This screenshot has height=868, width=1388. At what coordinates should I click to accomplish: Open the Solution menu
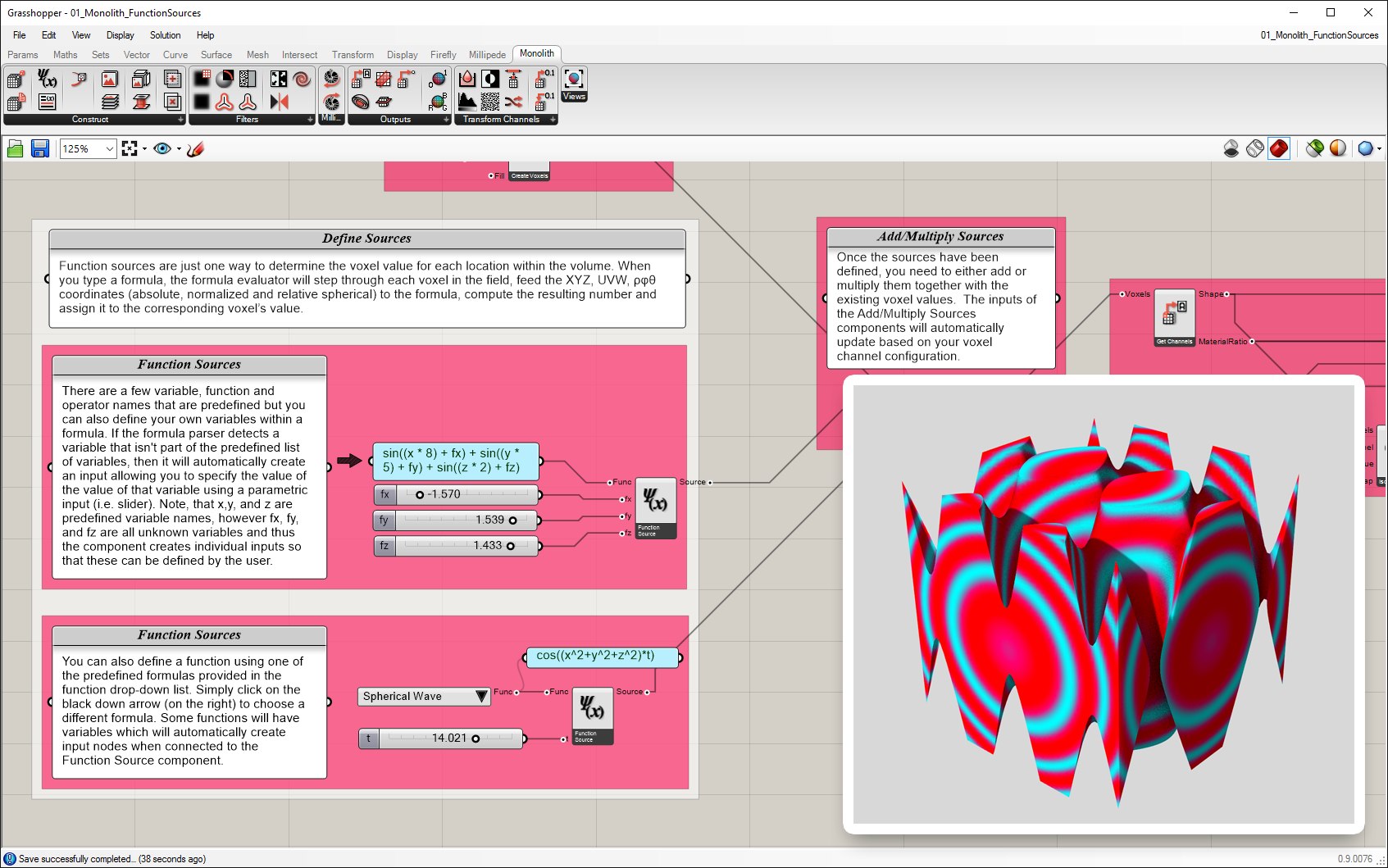165,35
